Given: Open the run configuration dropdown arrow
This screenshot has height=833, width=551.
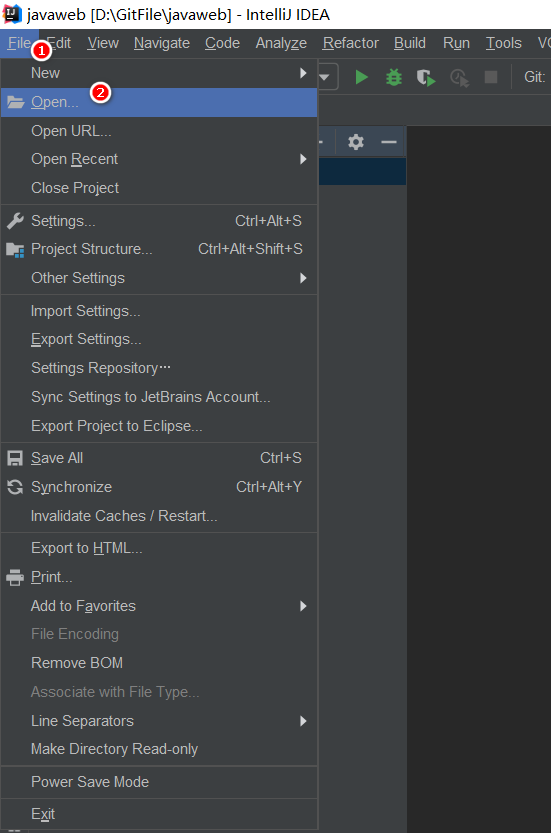Looking at the screenshot, I should pyautogui.click(x=325, y=78).
